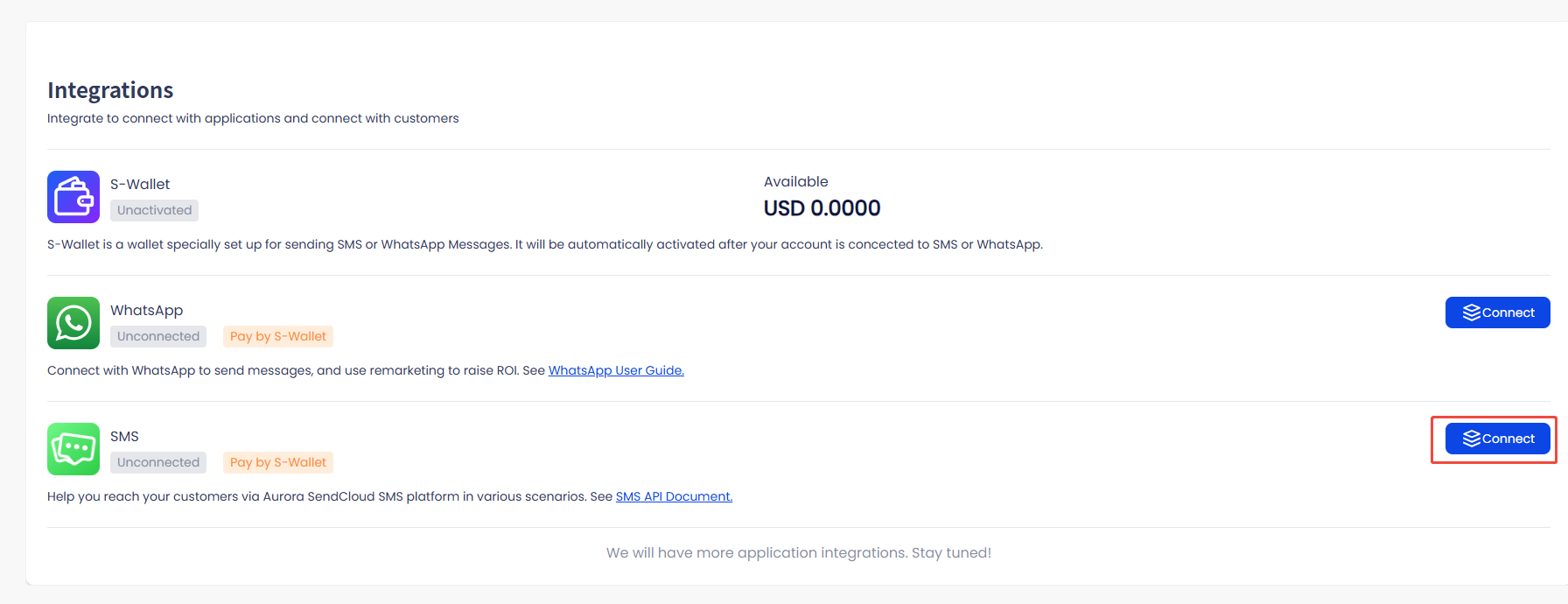This screenshot has height=604, width=1568.
Task: Click the S-Wallet title text
Action: click(x=140, y=184)
